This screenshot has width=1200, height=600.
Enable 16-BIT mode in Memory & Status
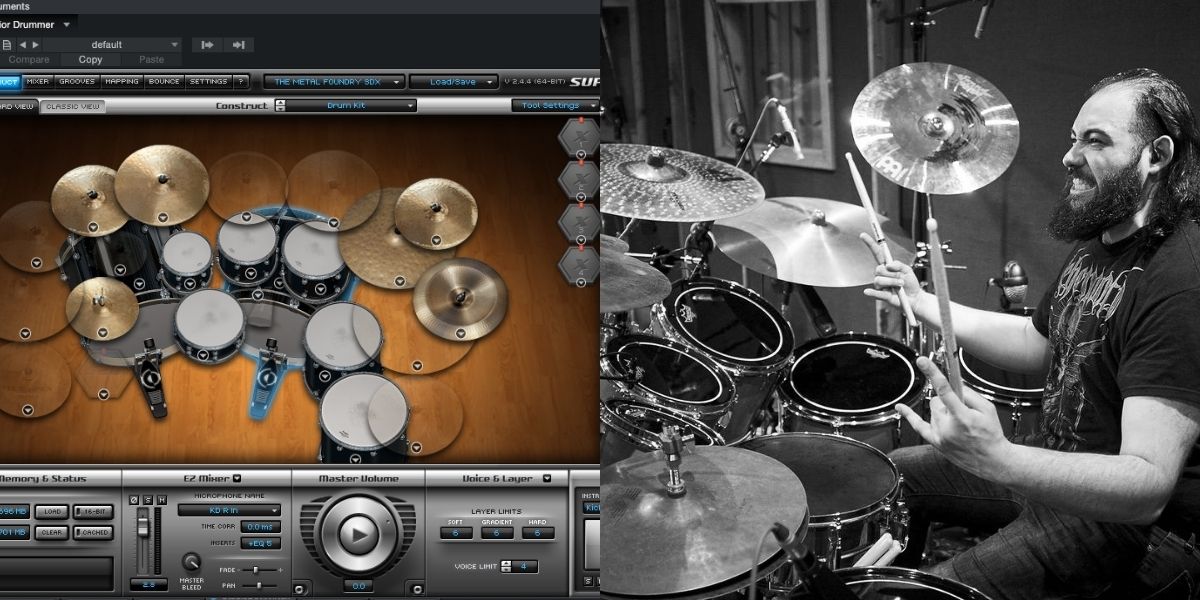tap(95, 511)
